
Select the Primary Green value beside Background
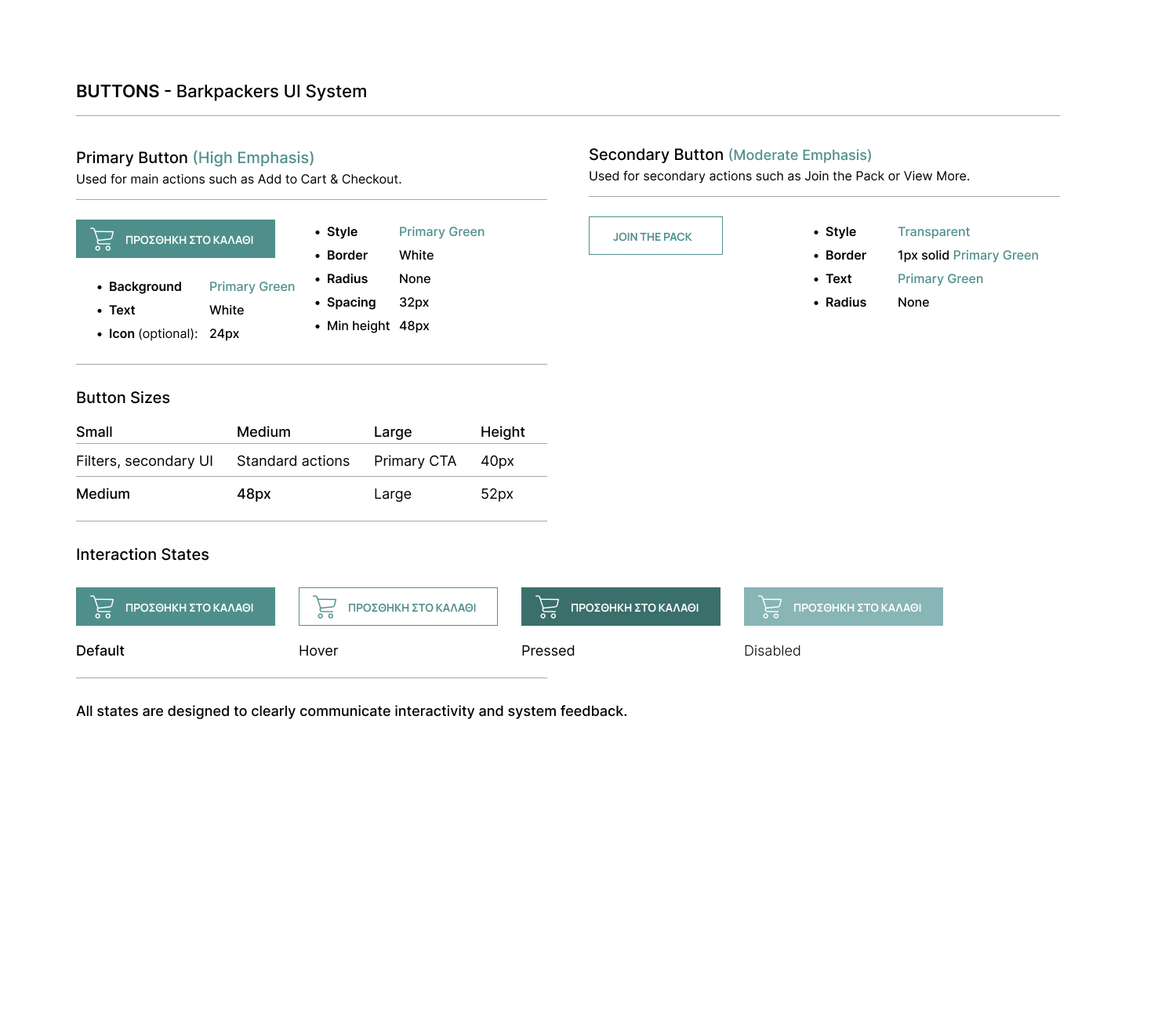(x=252, y=287)
